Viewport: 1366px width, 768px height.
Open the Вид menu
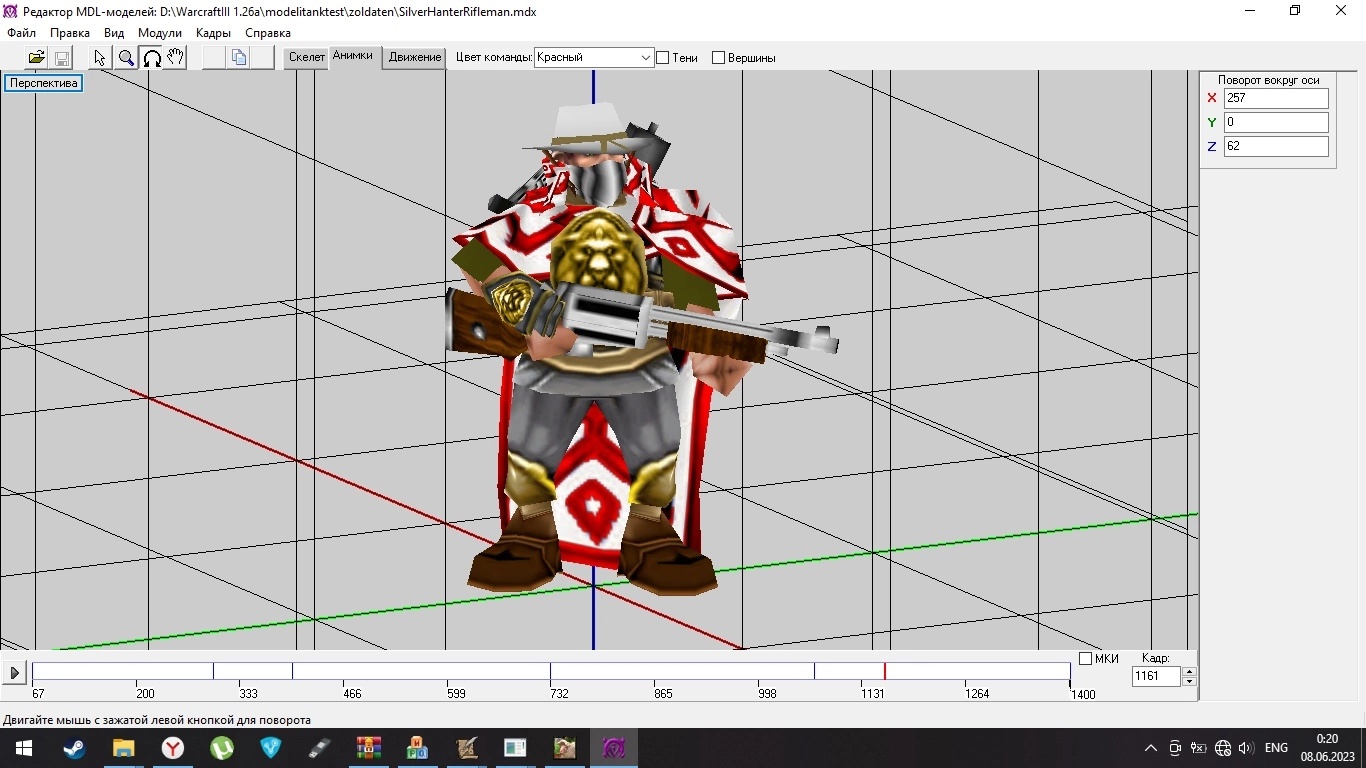114,33
